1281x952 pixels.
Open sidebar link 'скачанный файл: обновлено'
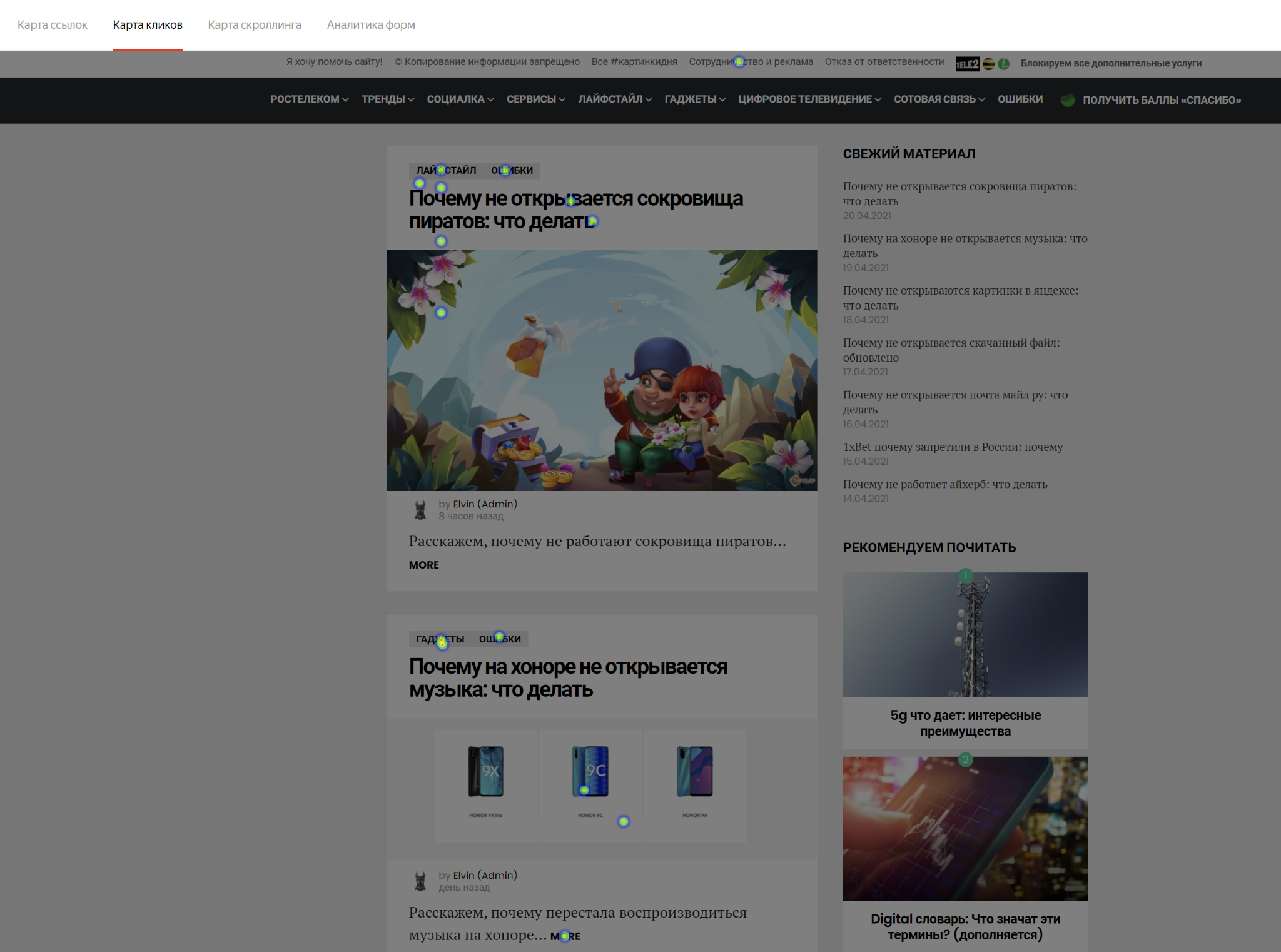click(x=951, y=350)
